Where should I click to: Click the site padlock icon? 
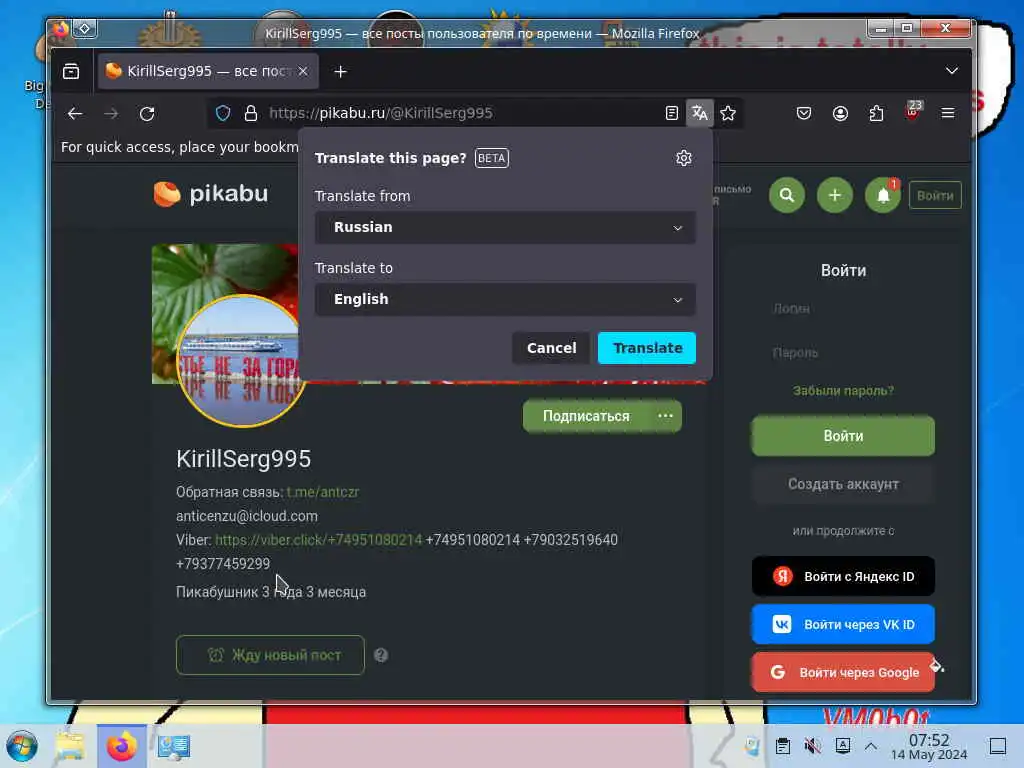(x=251, y=114)
